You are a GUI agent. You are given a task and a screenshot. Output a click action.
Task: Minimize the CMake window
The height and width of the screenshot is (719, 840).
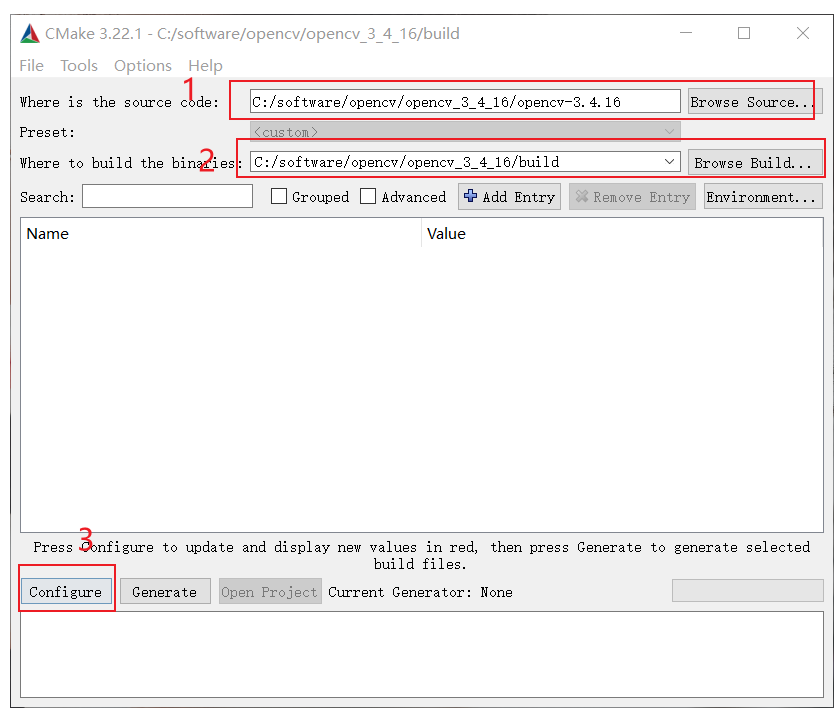coord(686,33)
